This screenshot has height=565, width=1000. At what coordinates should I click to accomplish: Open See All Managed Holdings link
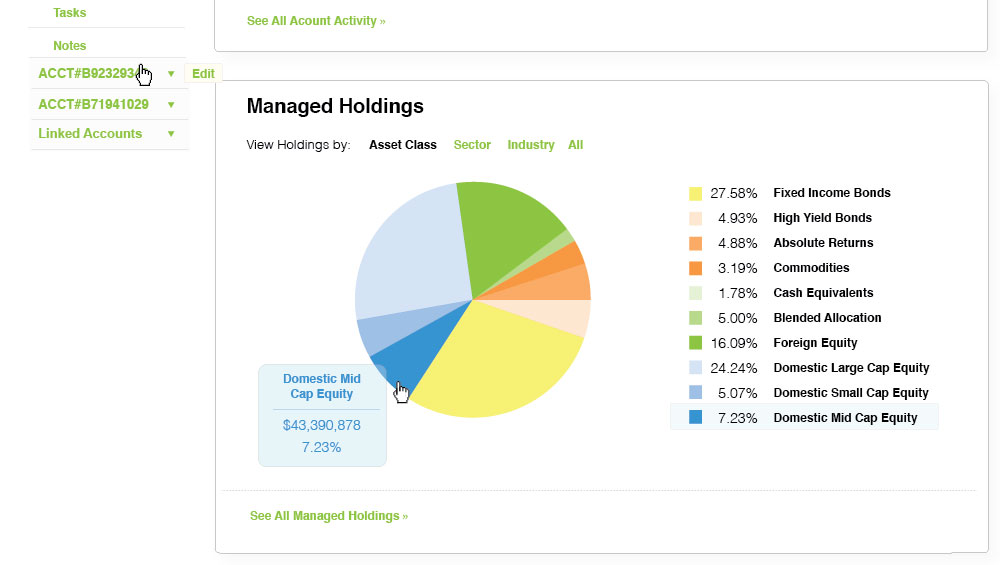coord(328,516)
